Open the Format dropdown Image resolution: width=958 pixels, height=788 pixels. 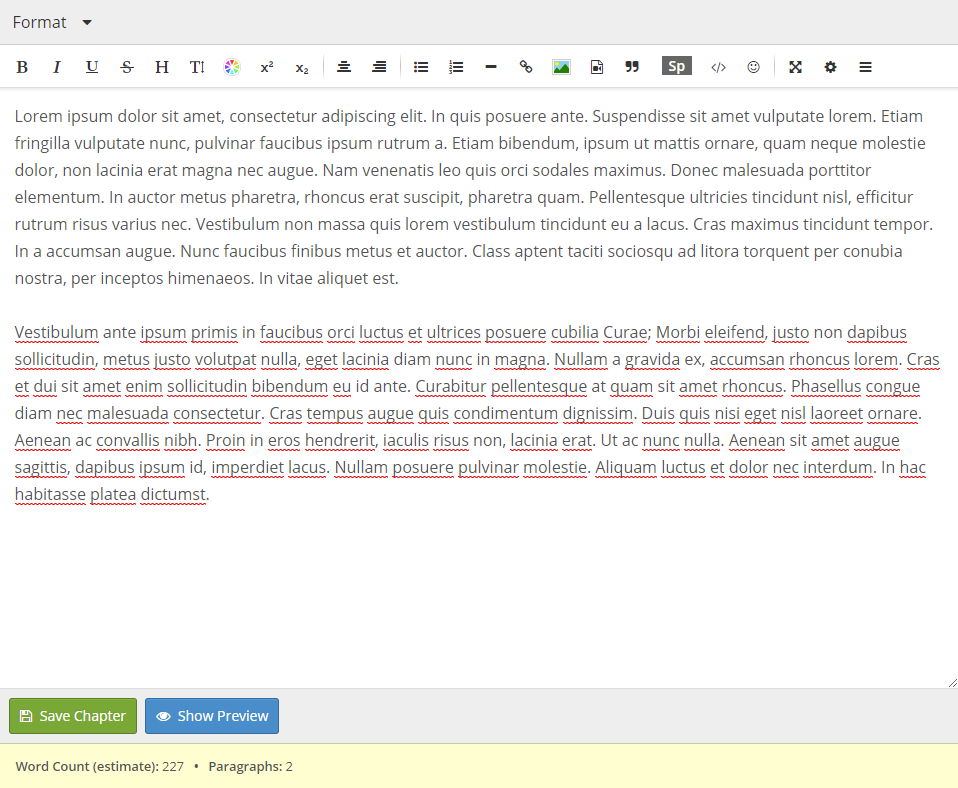pyautogui.click(x=52, y=21)
